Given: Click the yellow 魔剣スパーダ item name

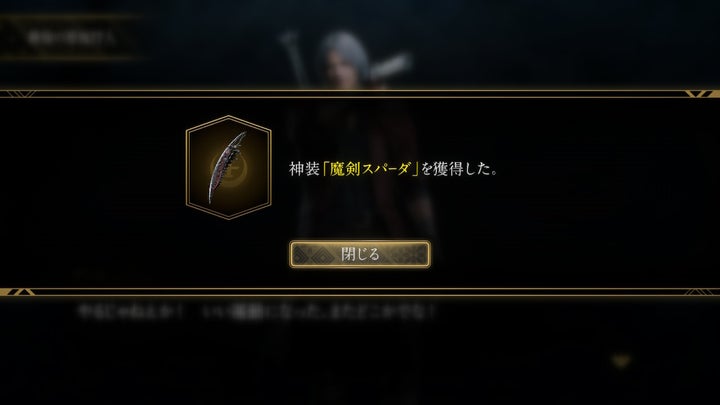Looking at the screenshot, I should 370,169.
